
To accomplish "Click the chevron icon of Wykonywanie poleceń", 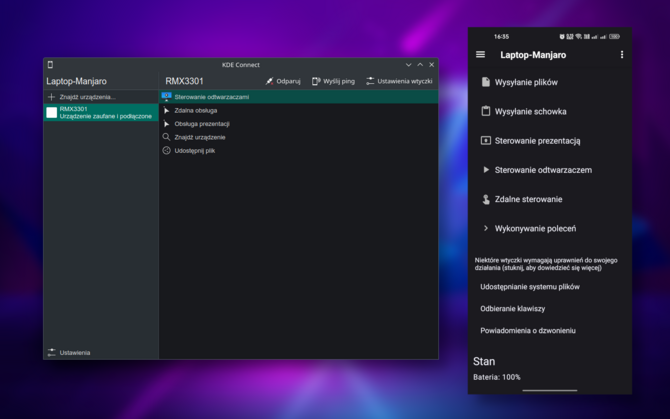I will tap(486, 228).
